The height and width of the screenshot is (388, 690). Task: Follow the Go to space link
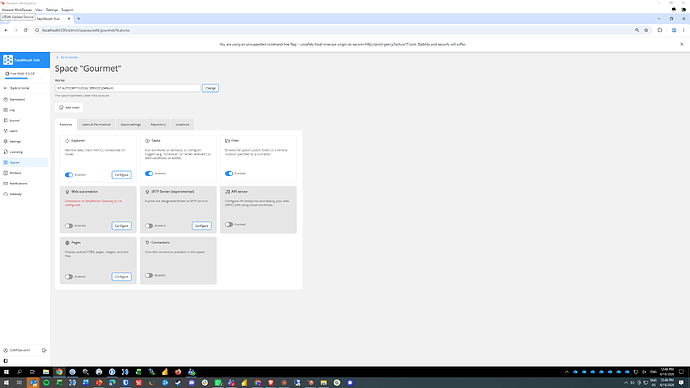(x=67, y=57)
